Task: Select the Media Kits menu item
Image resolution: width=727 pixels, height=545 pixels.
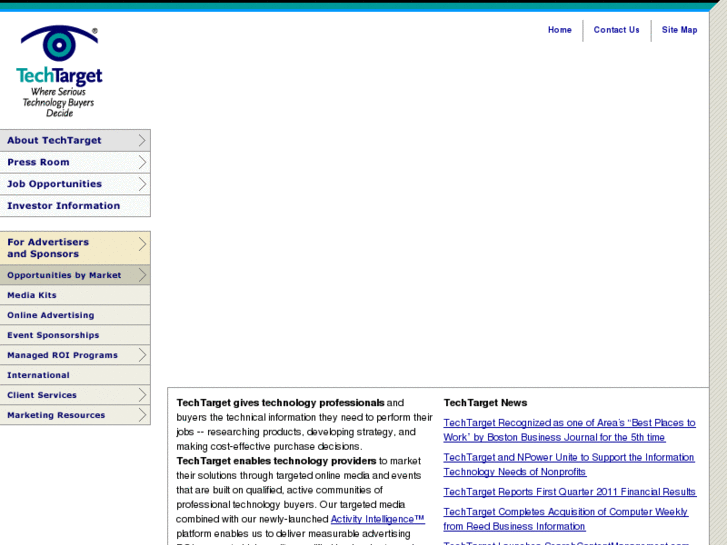Action: [x=75, y=295]
